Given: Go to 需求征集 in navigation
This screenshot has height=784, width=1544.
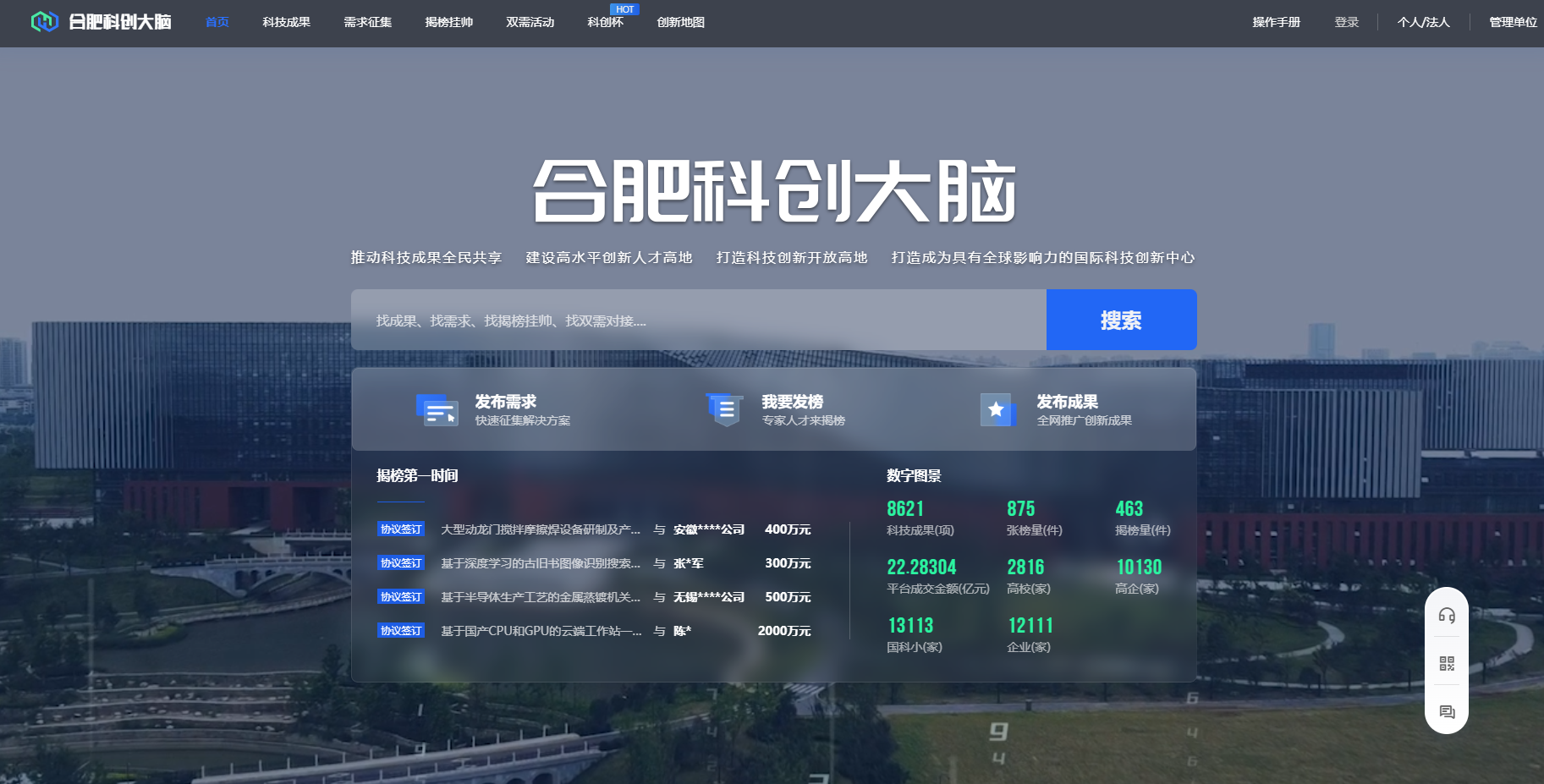Looking at the screenshot, I should coord(367,23).
